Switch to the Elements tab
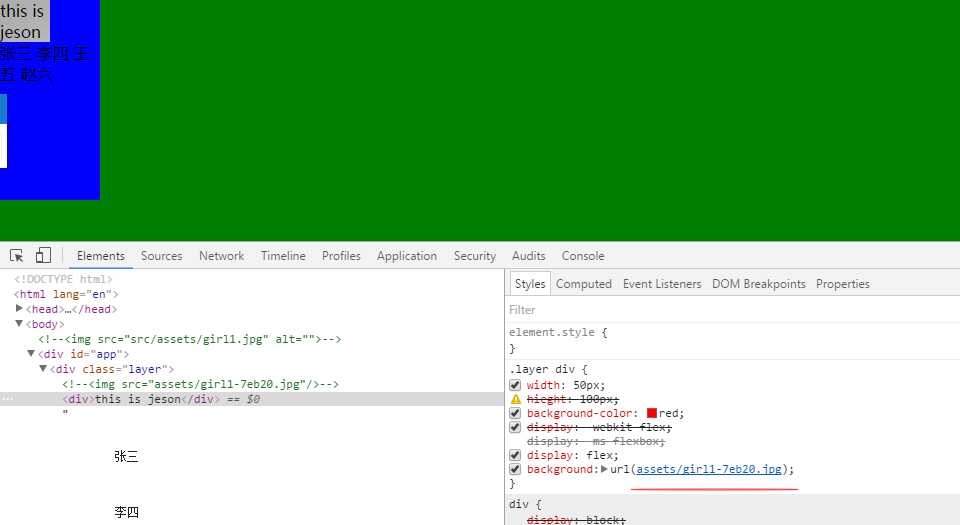The width and height of the screenshot is (960, 525). 100,256
